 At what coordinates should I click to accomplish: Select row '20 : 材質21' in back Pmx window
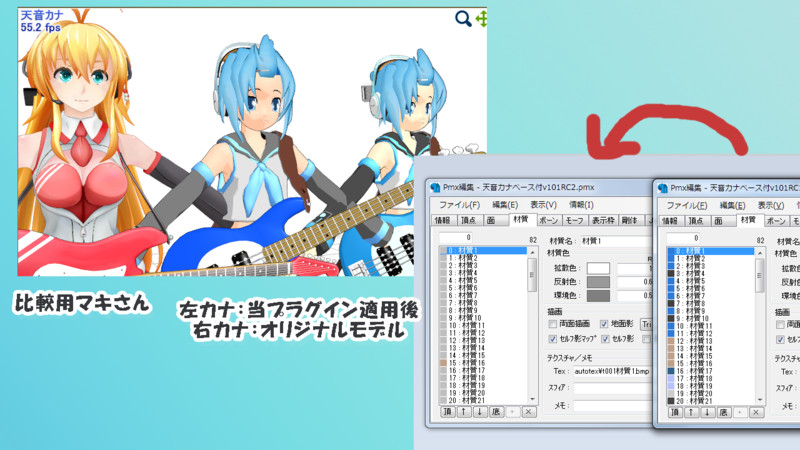(483, 401)
